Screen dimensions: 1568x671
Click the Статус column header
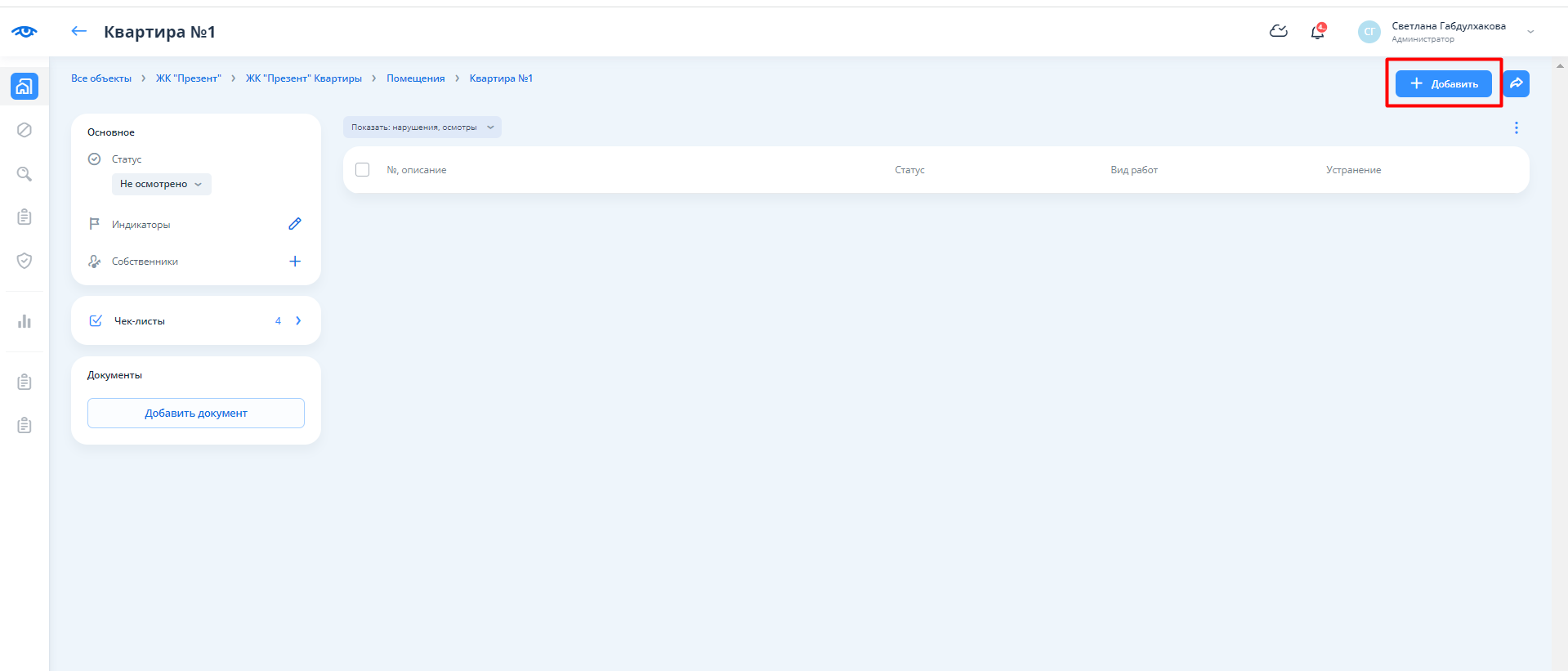909,170
